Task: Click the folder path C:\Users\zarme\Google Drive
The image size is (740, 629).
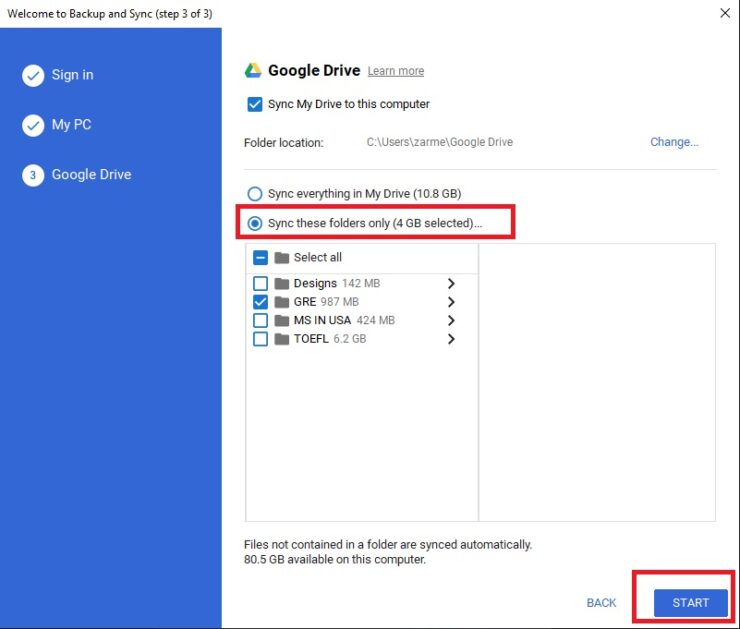Action: pos(440,142)
